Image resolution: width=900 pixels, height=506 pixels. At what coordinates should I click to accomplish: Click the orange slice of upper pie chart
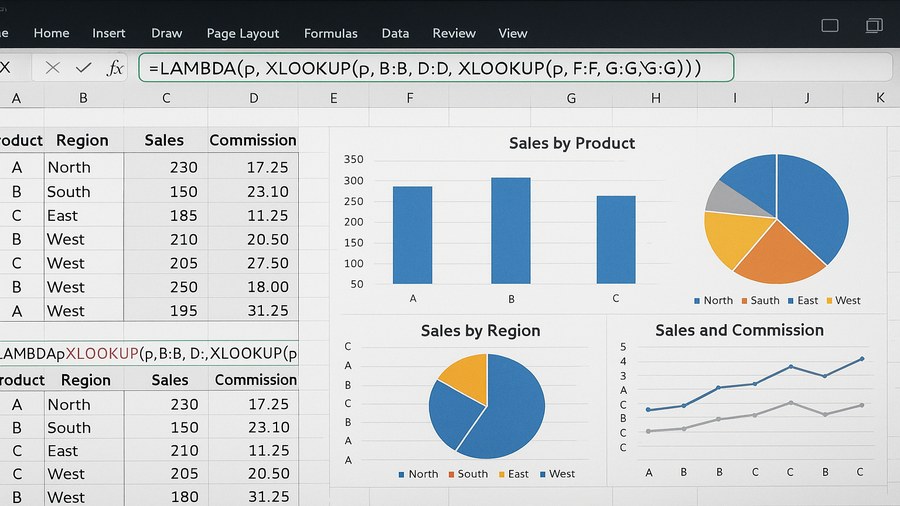(779, 255)
